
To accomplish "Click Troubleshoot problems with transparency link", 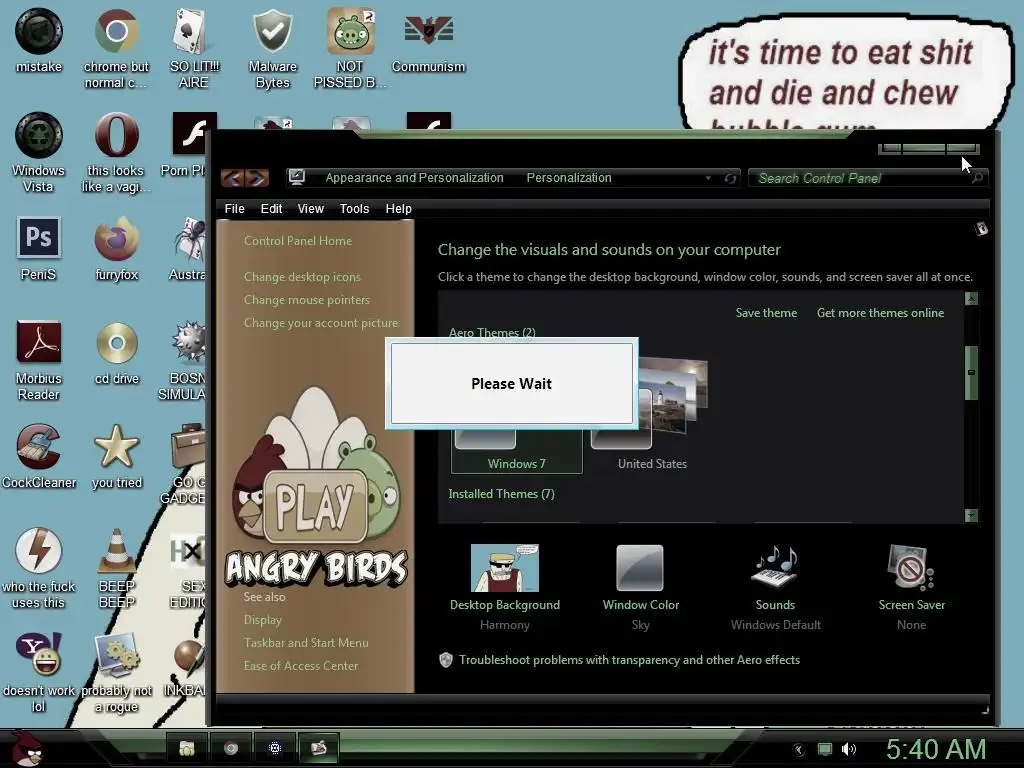I will [x=629, y=660].
